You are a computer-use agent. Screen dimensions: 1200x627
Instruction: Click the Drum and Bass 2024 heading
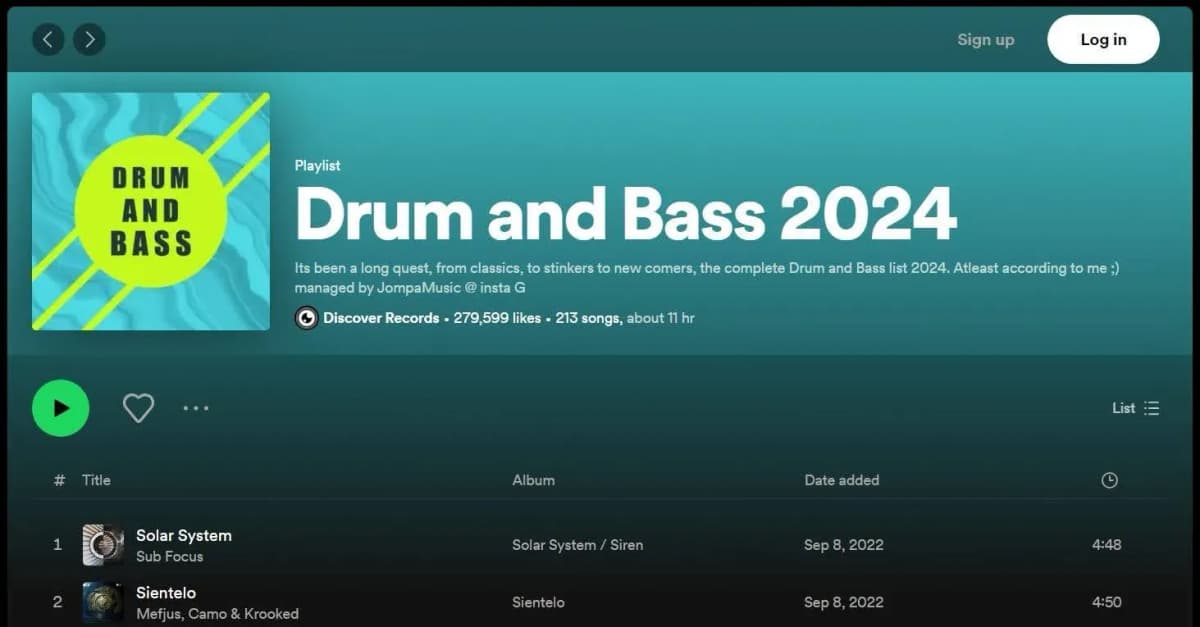point(626,214)
